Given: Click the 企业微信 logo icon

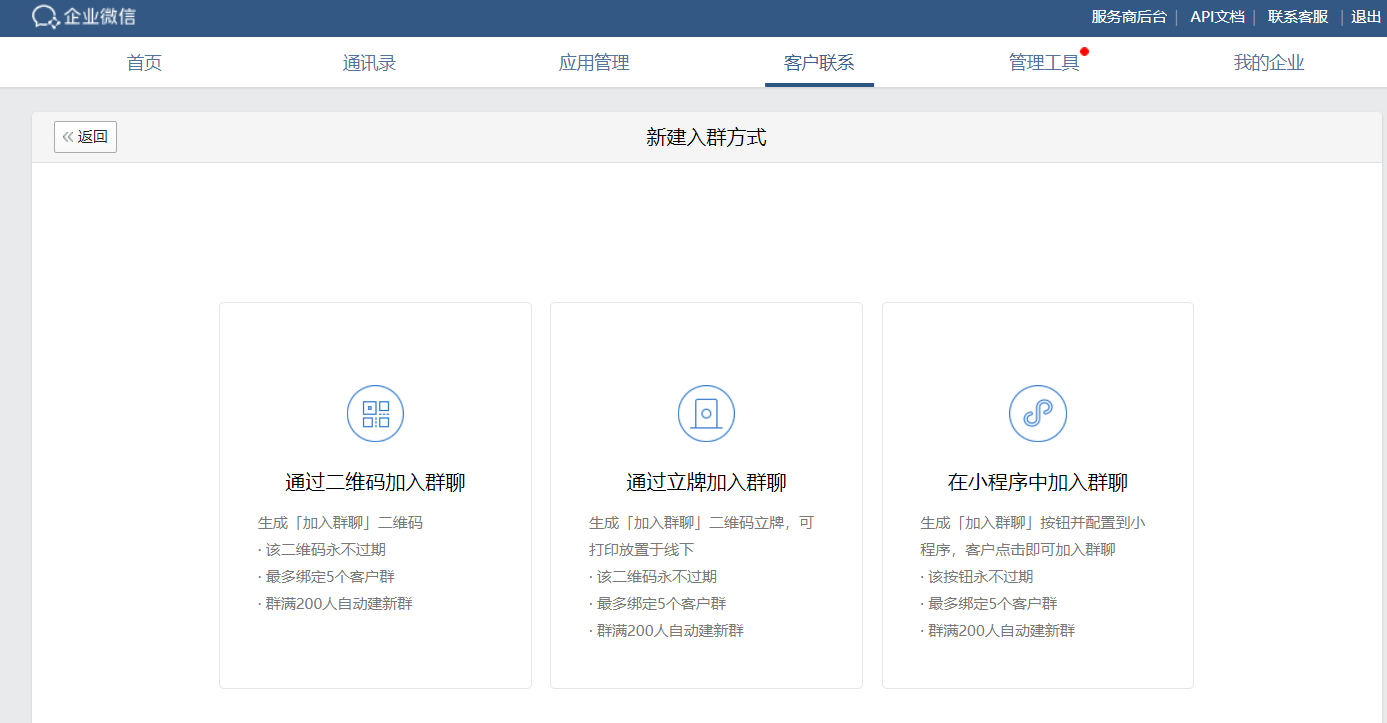Looking at the screenshot, I should 45,16.
